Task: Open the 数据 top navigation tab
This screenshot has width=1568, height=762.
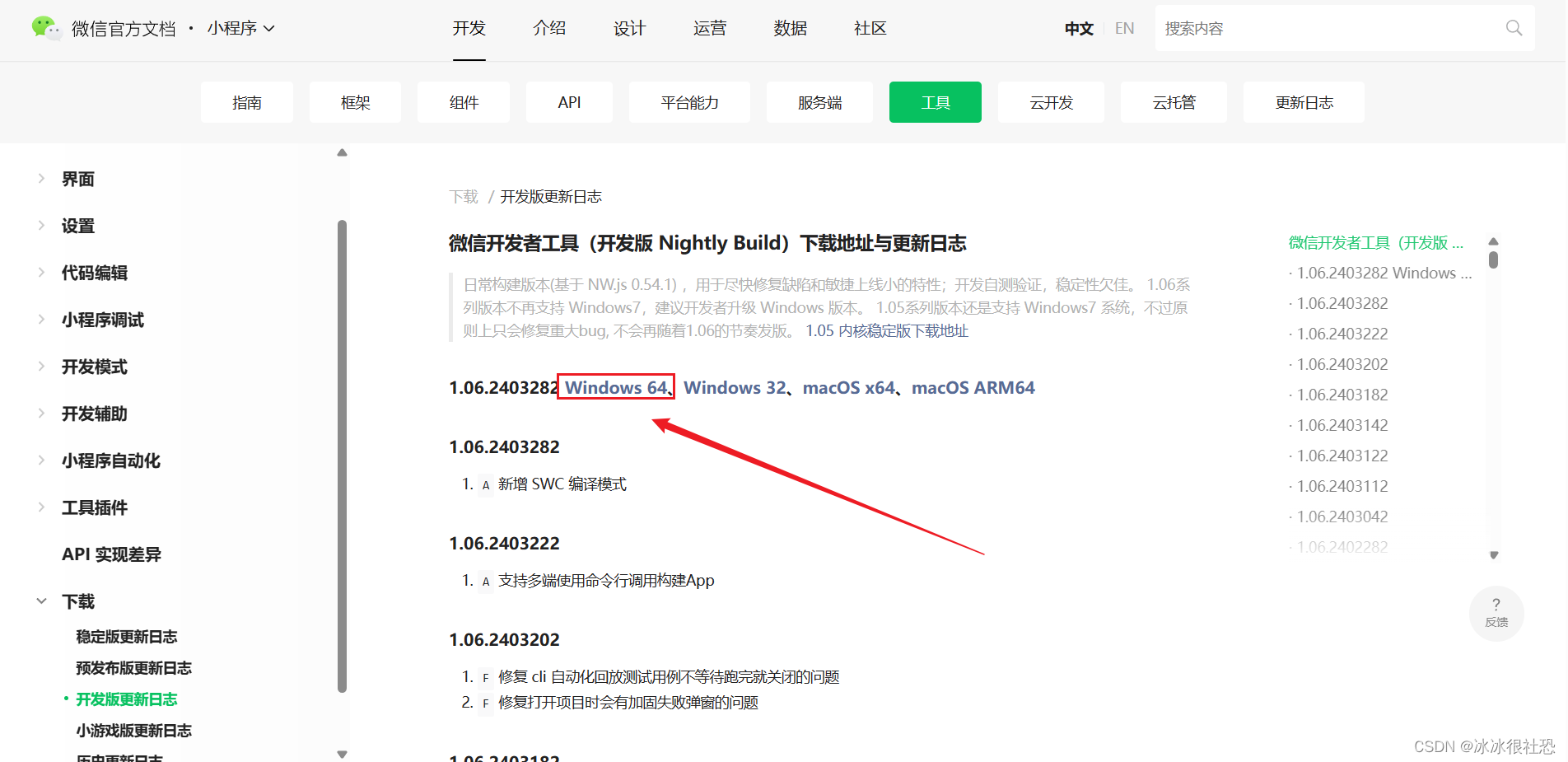Action: click(791, 29)
